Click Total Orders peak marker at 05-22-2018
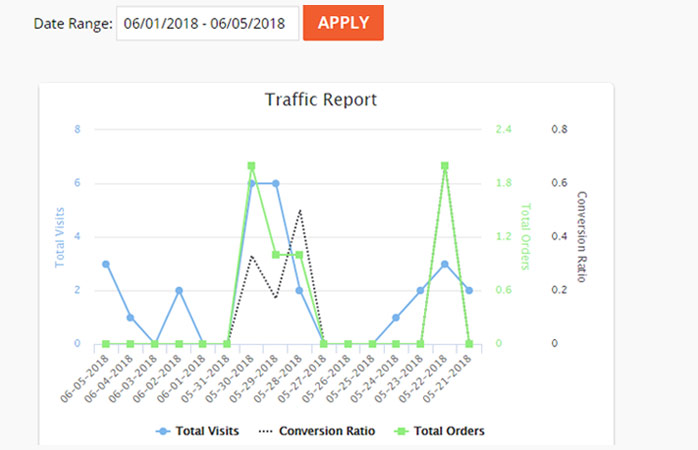 (x=445, y=166)
